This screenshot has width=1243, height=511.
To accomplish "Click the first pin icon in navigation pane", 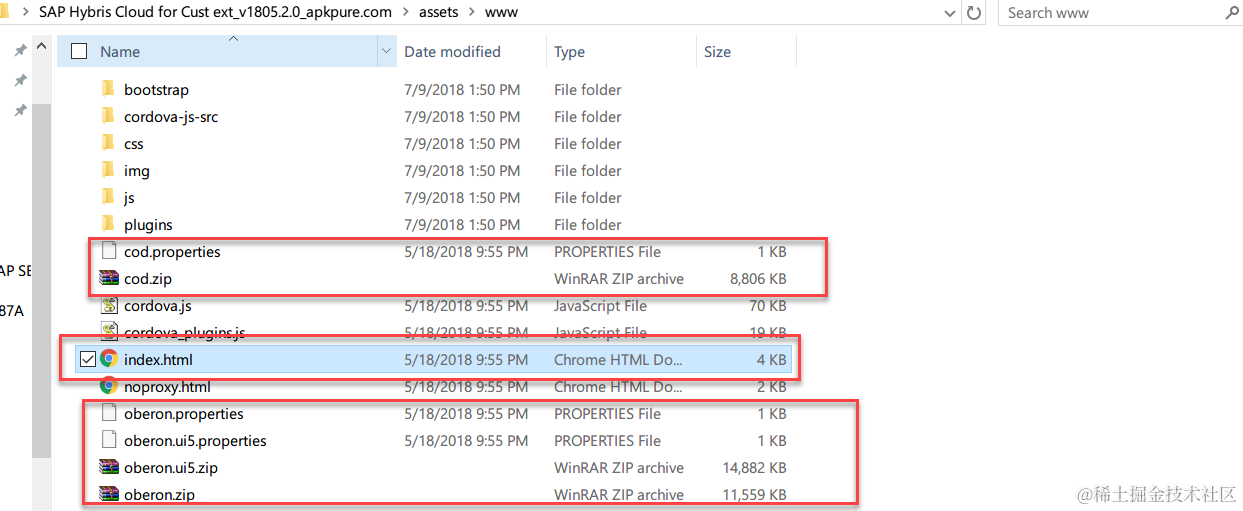I will pyautogui.click(x=20, y=49).
